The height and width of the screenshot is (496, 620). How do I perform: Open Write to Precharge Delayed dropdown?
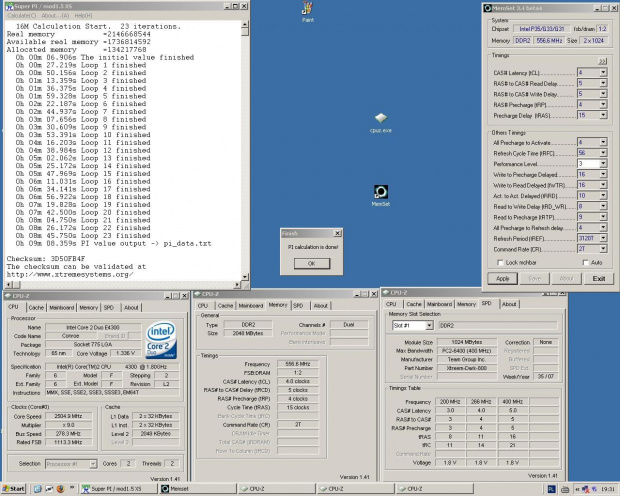(603, 174)
